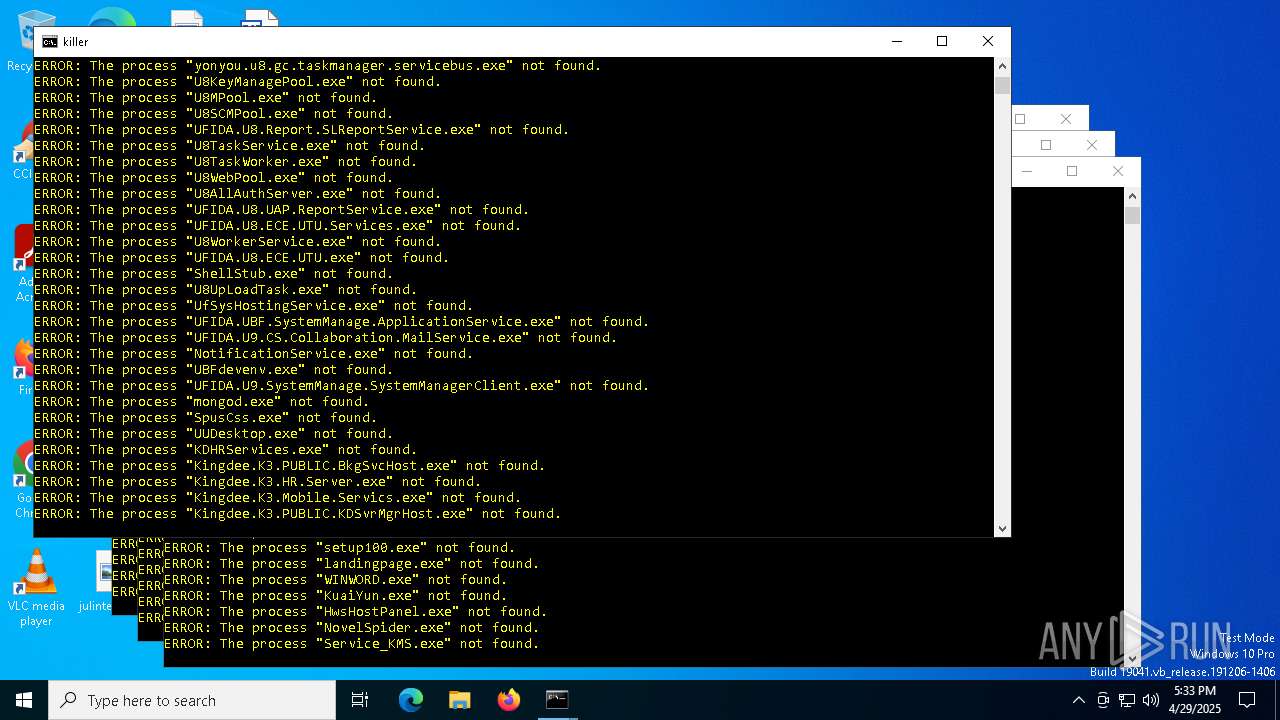Screen dimensions: 1280x720
Task: Maximize the killer console window
Action: 942,42
